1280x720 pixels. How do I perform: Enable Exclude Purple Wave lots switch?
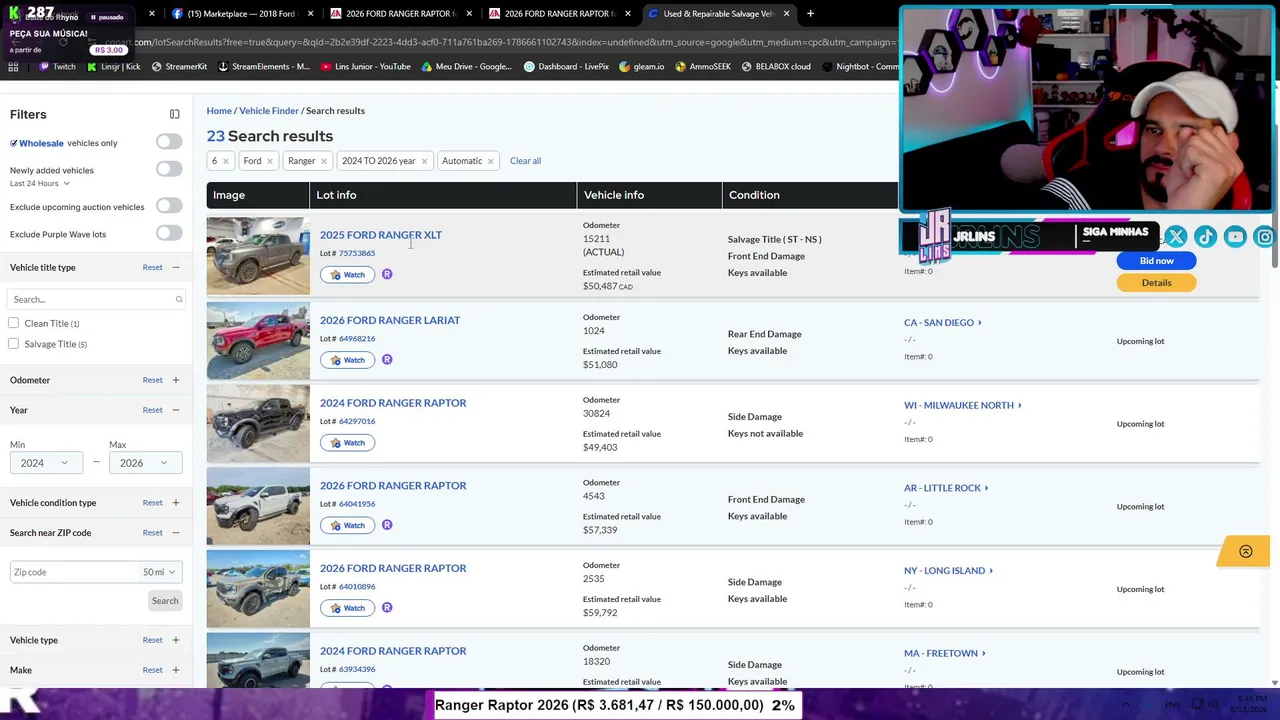pyautogui.click(x=169, y=233)
